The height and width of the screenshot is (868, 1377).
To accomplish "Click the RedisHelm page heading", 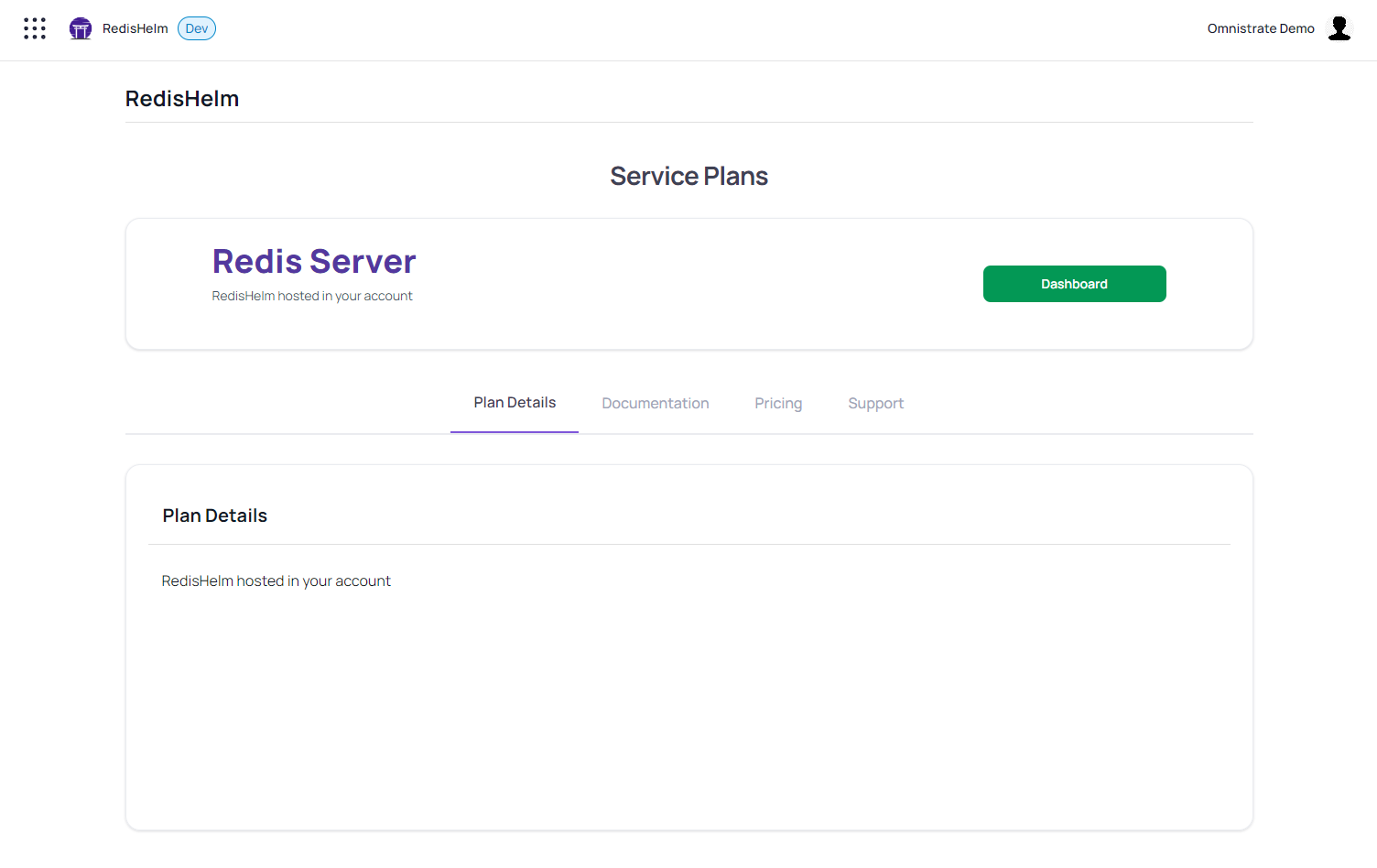I will pos(182,99).
